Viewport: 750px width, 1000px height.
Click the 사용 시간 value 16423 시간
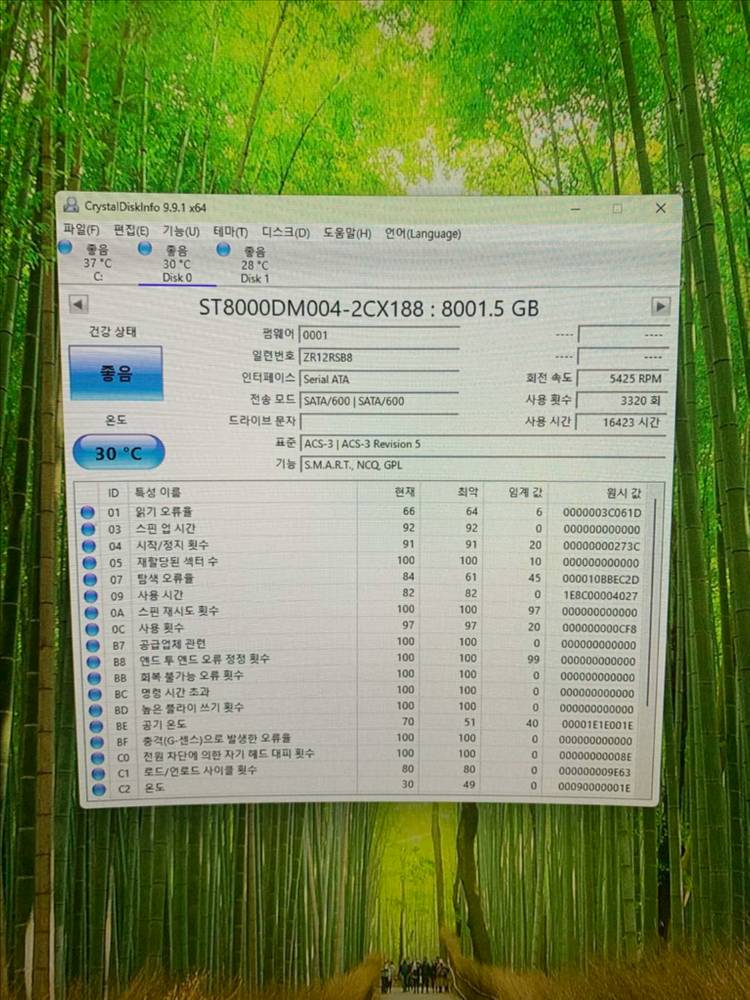622,422
